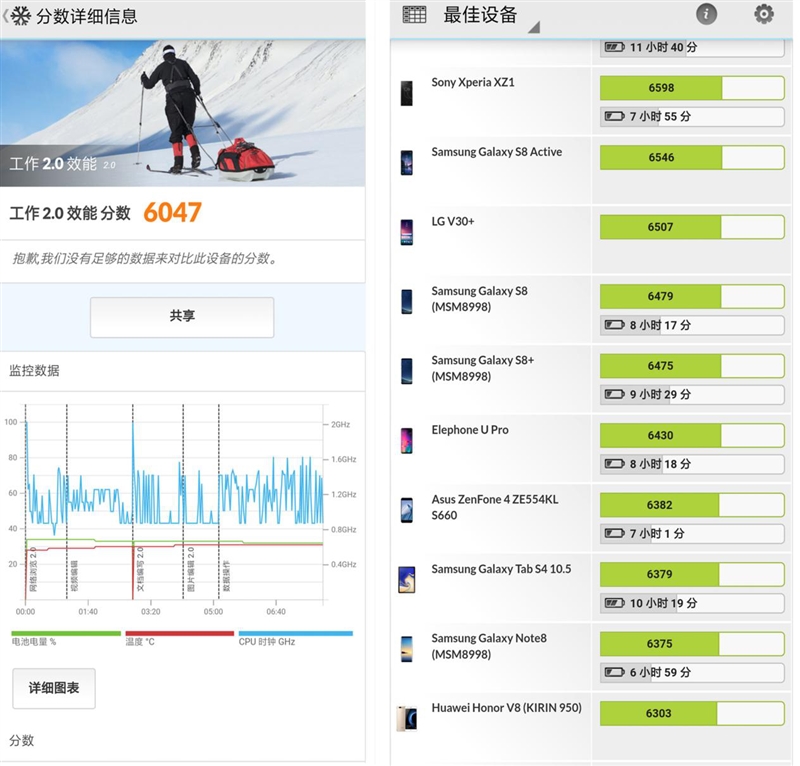
Task: Click battery life bar 10 小时 19 分
Action: coord(692,603)
